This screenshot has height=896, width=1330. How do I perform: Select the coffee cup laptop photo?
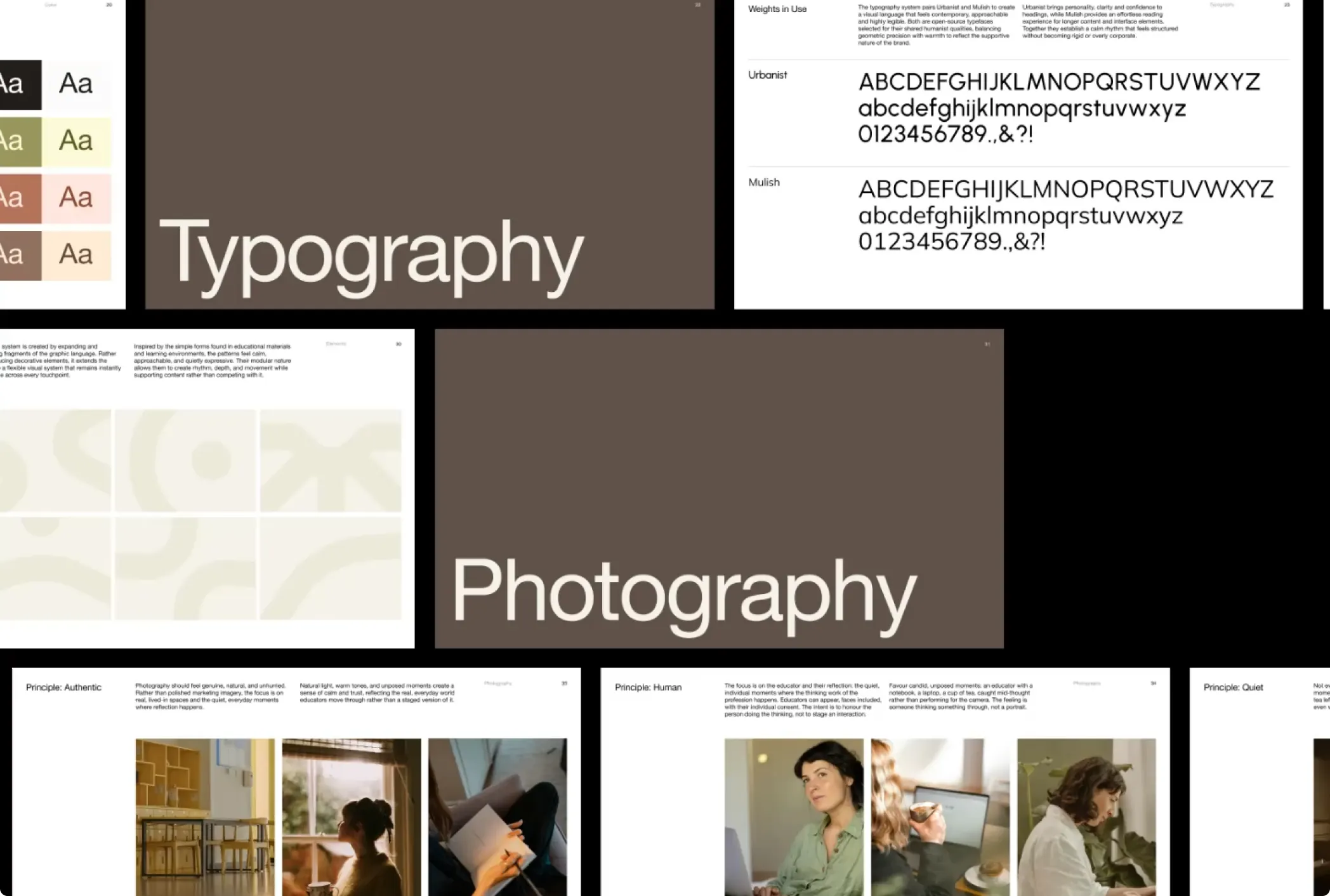click(940, 817)
